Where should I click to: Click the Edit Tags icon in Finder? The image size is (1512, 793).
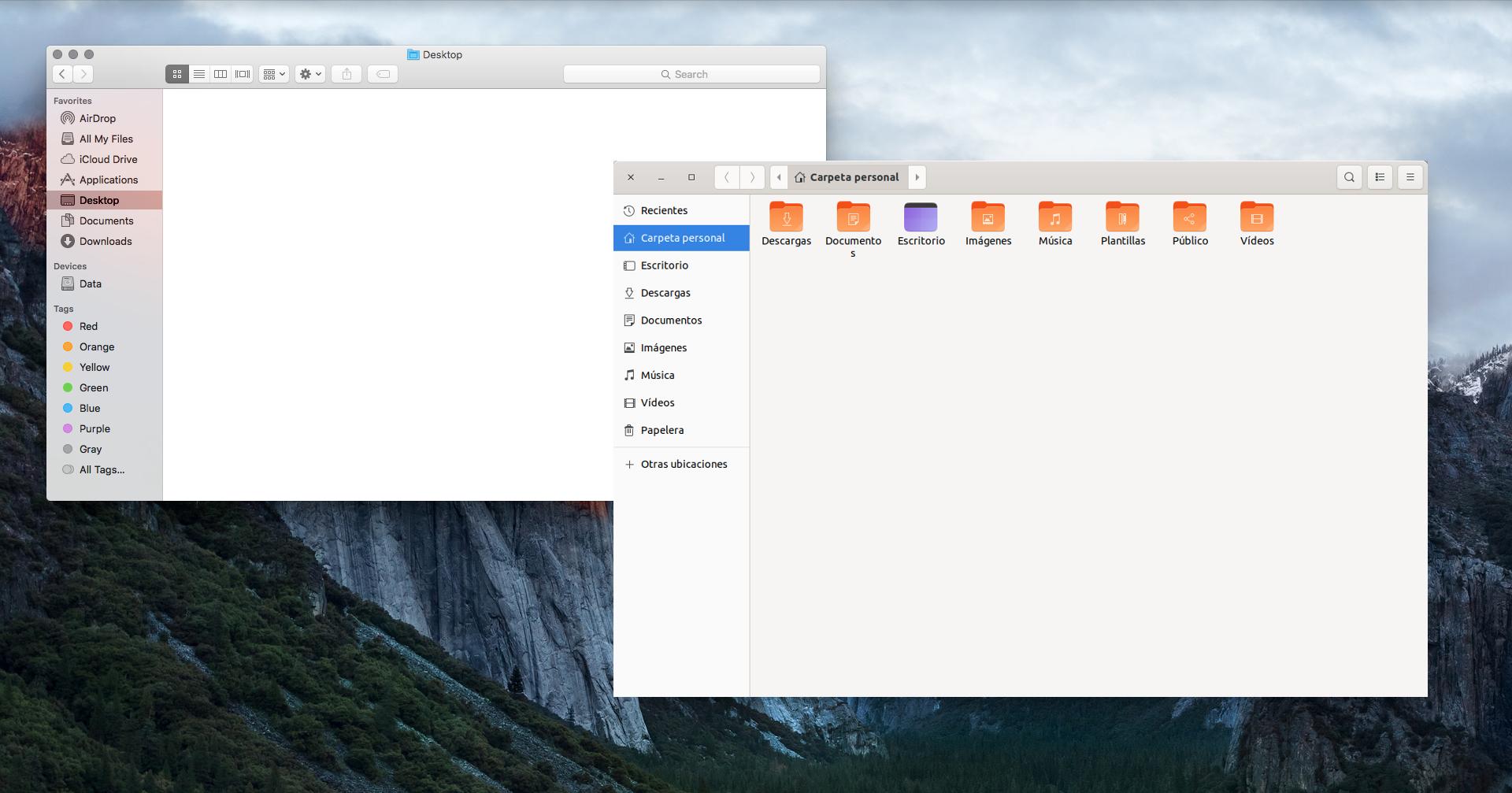(382, 73)
